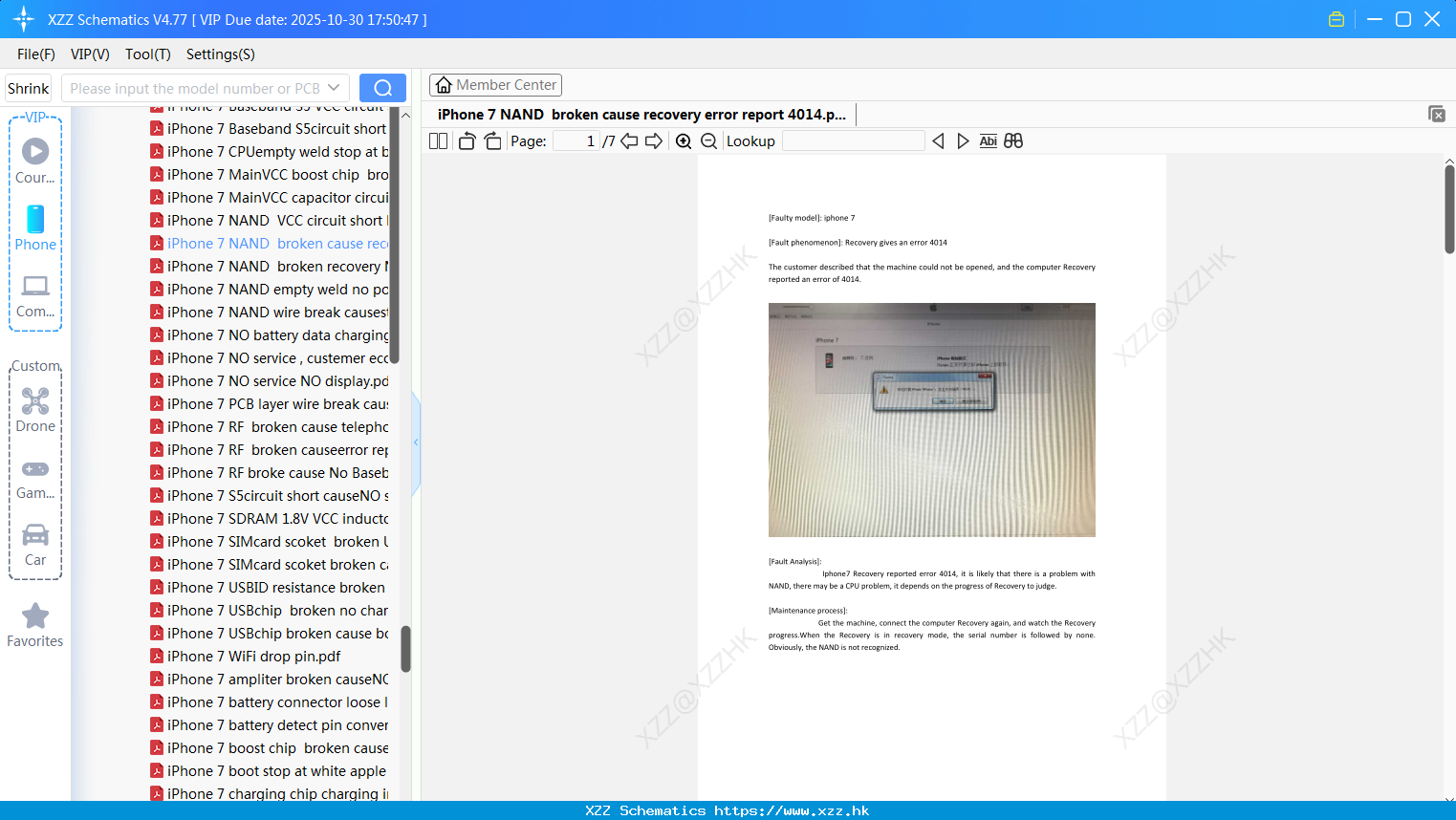The height and width of the screenshot is (820, 1456).
Task: Open iPhone 7 NAND empty weld file
Action: [x=270, y=290]
